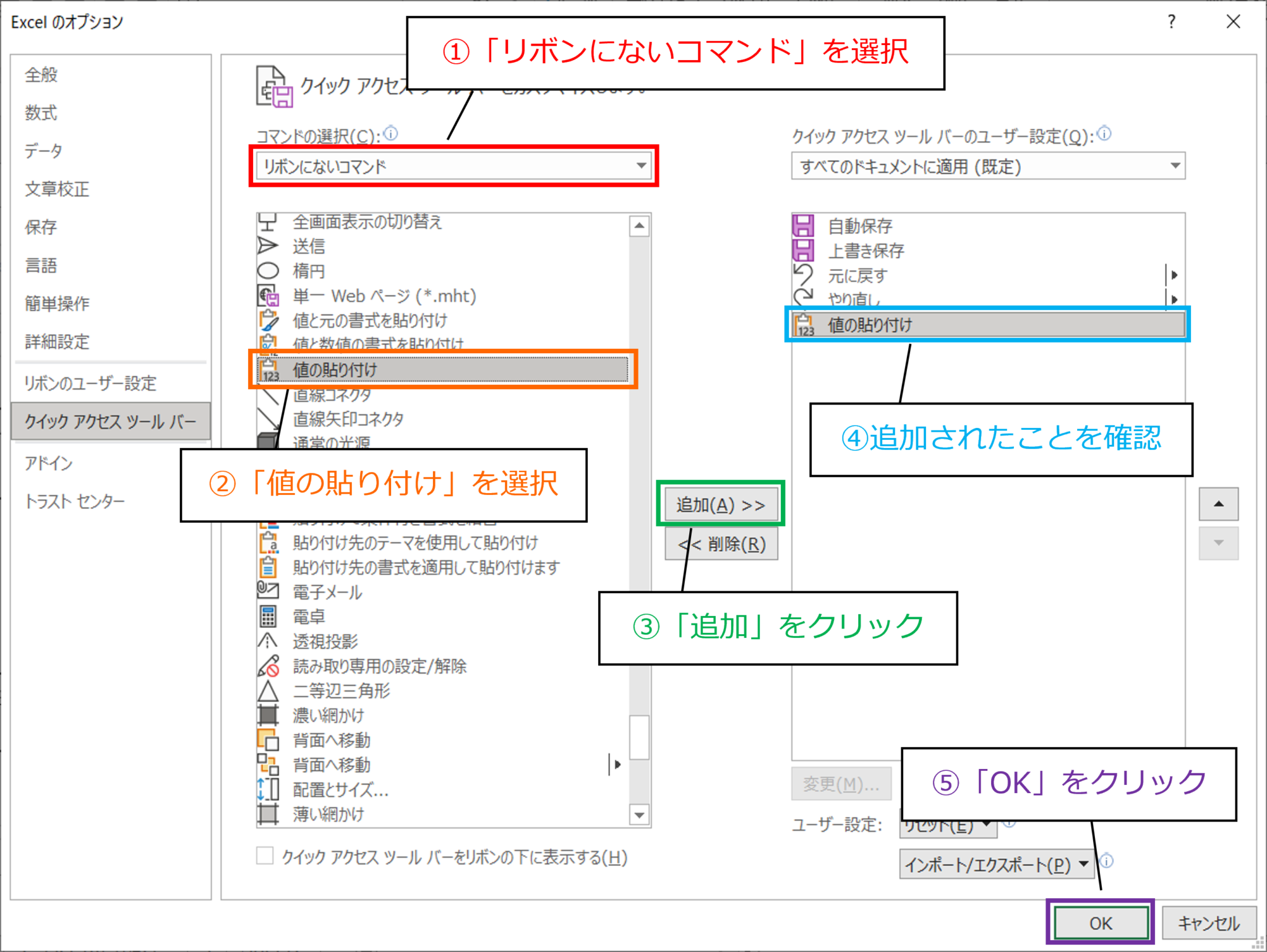Click the 上書き保存 save icon
Image resolution: width=1267 pixels, height=952 pixels.
(x=804, y=251)
